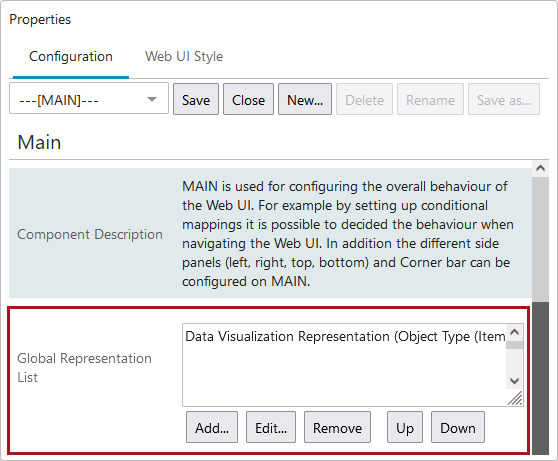Viewport: 558px width, 461px height.
Task: Edit the selected representation entry
Action: 271,427
